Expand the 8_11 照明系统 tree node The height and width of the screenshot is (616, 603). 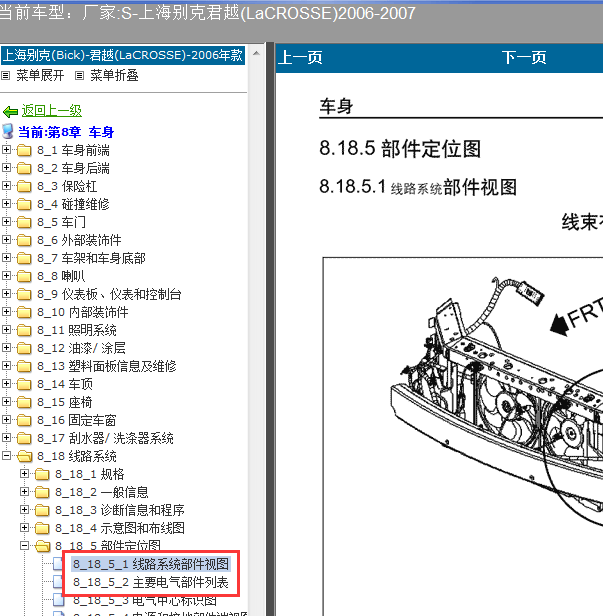click(x=6, y=330)
